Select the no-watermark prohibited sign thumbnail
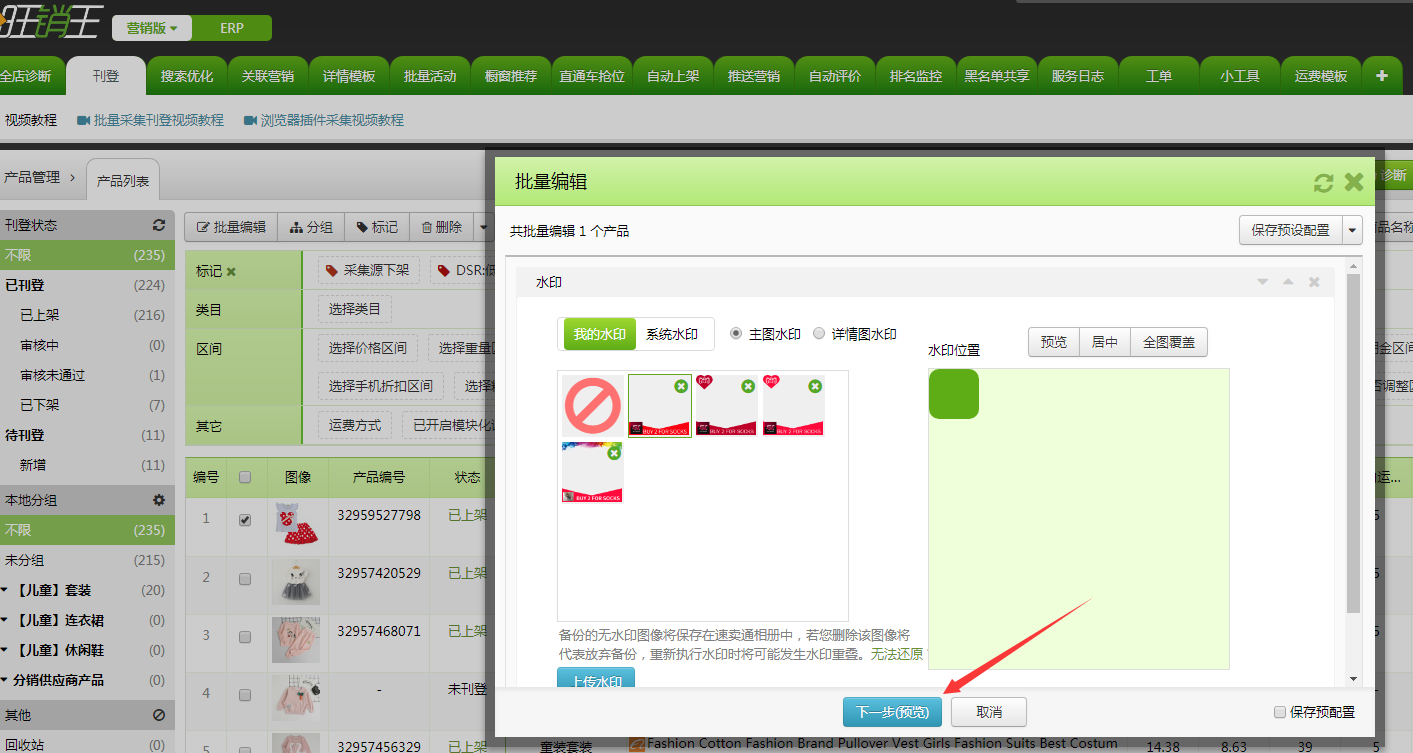 tap(592, 406)
